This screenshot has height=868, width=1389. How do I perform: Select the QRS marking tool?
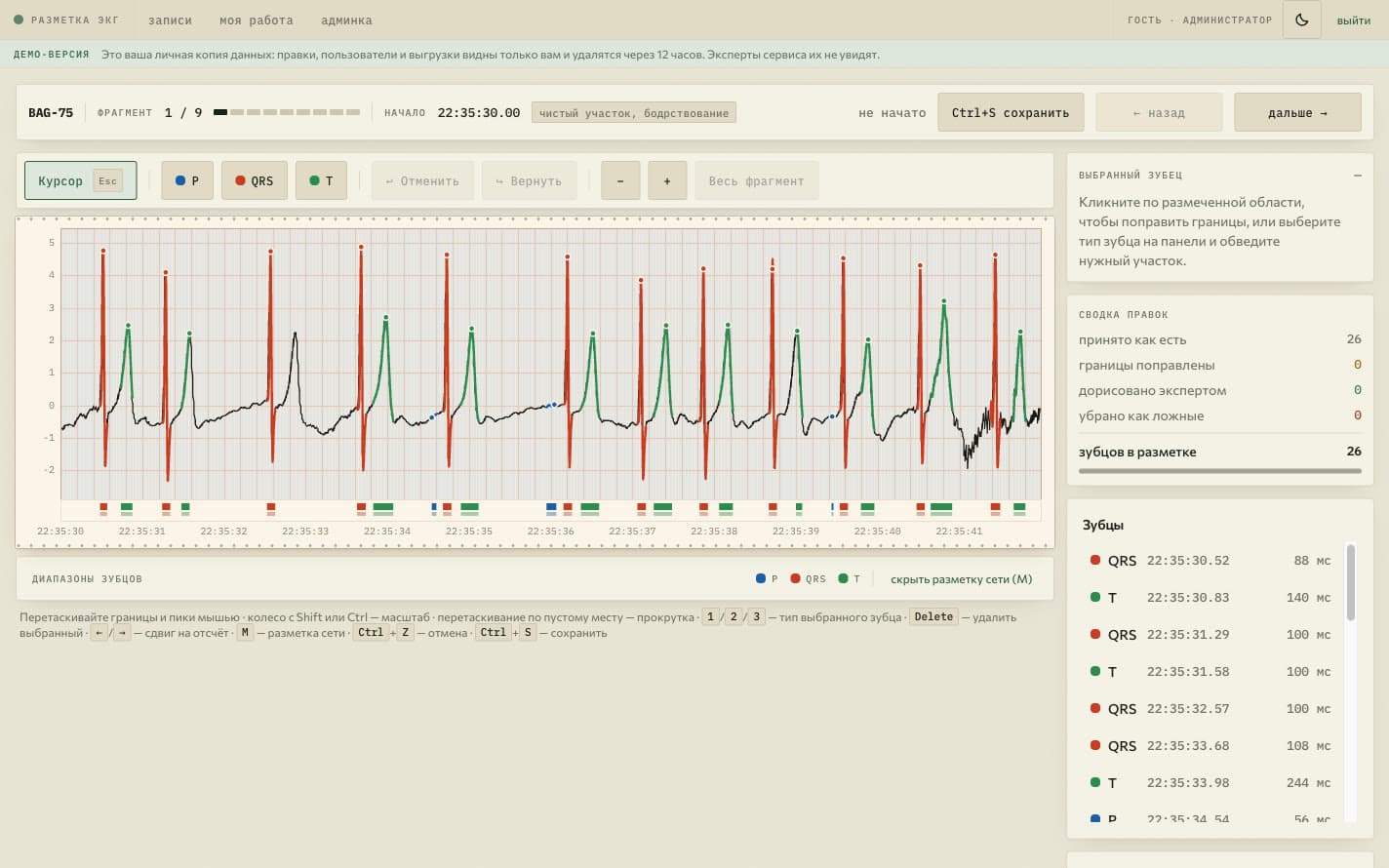[255, 180]
